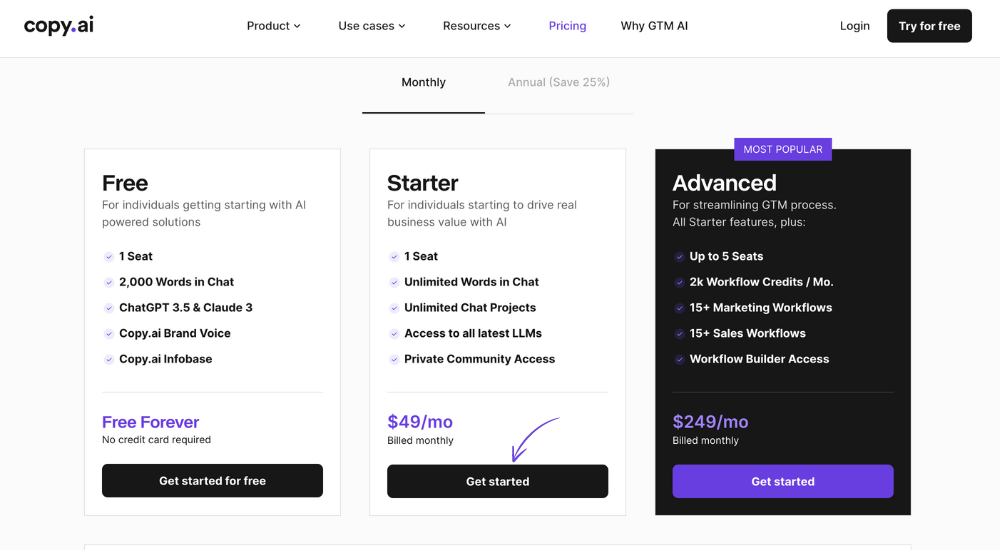Viewport: 1000px width, 550px height.
Task: Switch to the Monthly billing tab
Action: (x=423, y=82)
